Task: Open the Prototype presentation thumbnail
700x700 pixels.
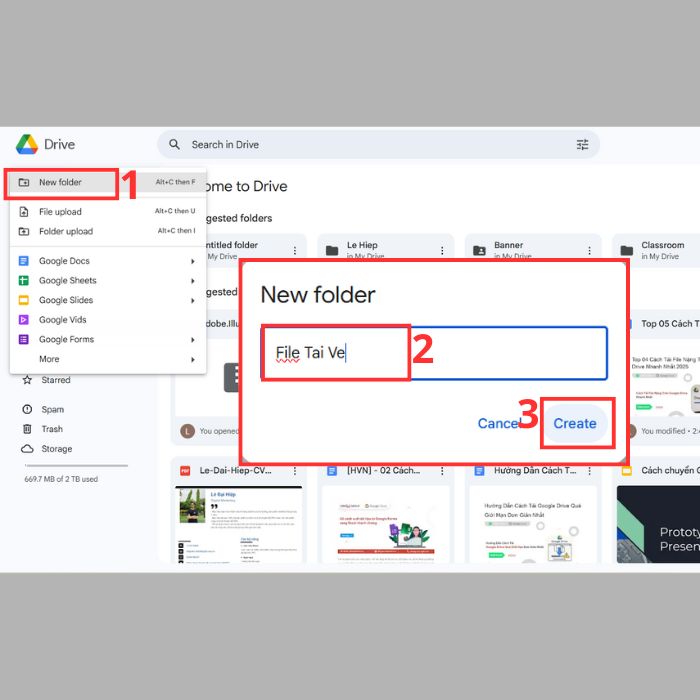Action: (658, 525)
